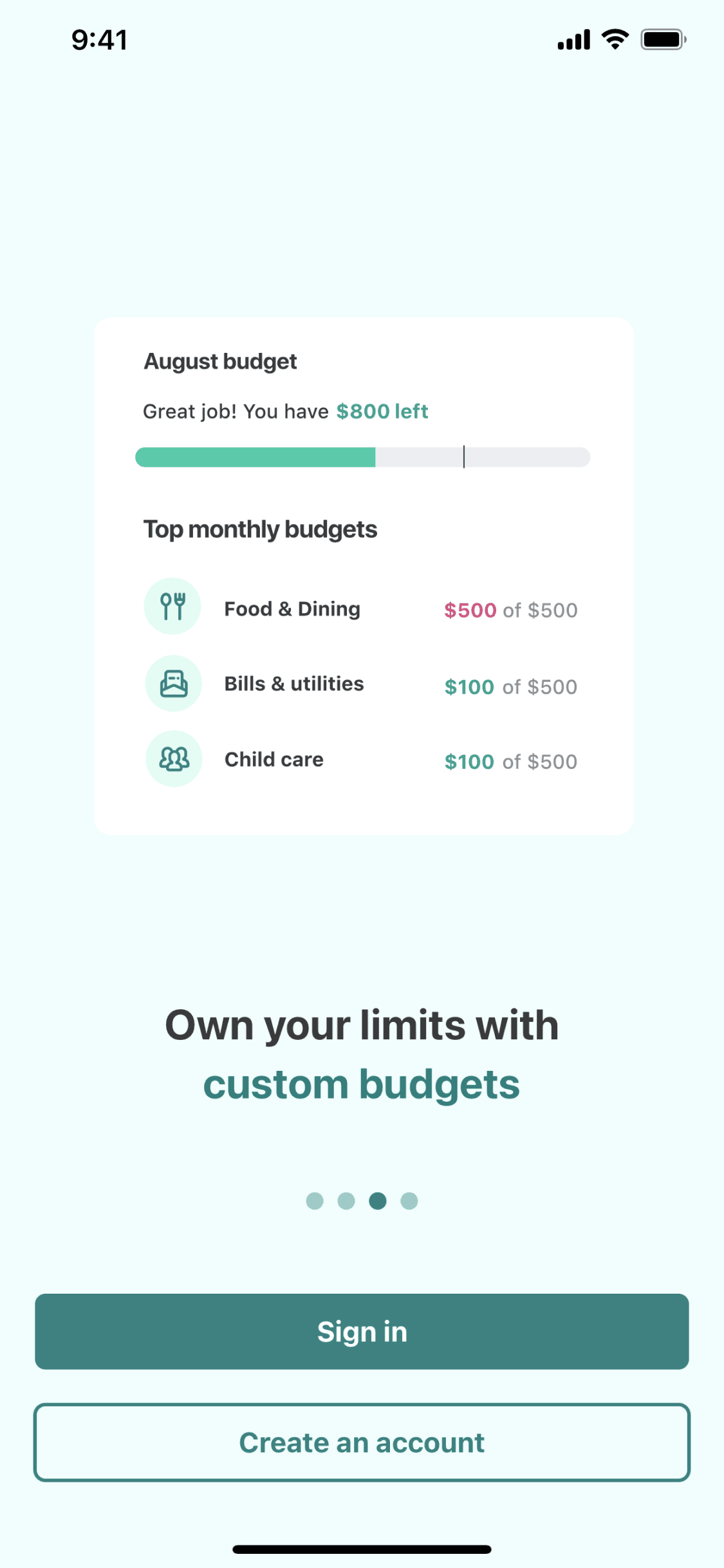
Task: Jump to the fourth onboarding page dot
Action: pos(409,1201)
